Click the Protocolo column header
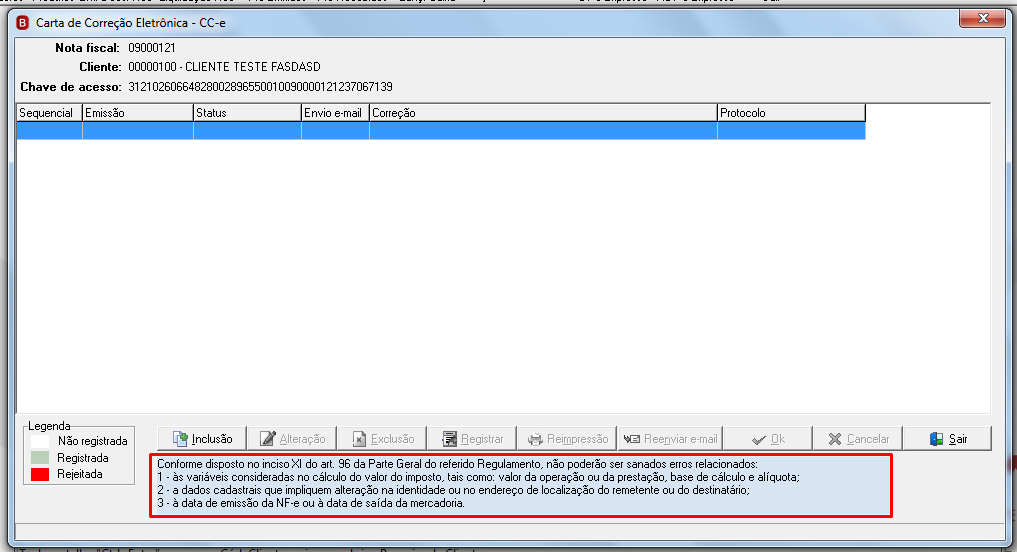Screen dimensions: 1017x552 click(791, 113)
